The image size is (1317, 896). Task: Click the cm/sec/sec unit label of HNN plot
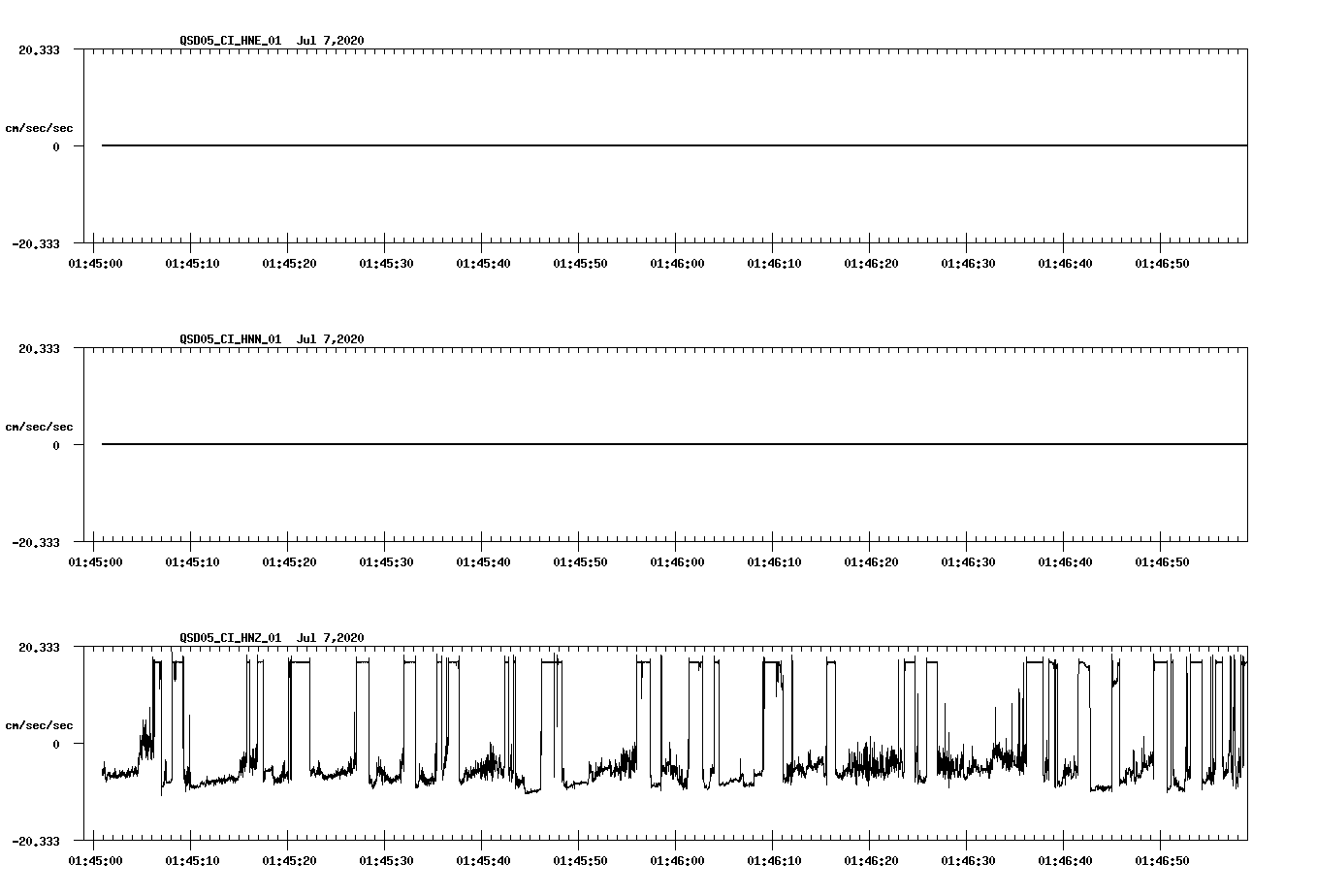click(40, 427)
